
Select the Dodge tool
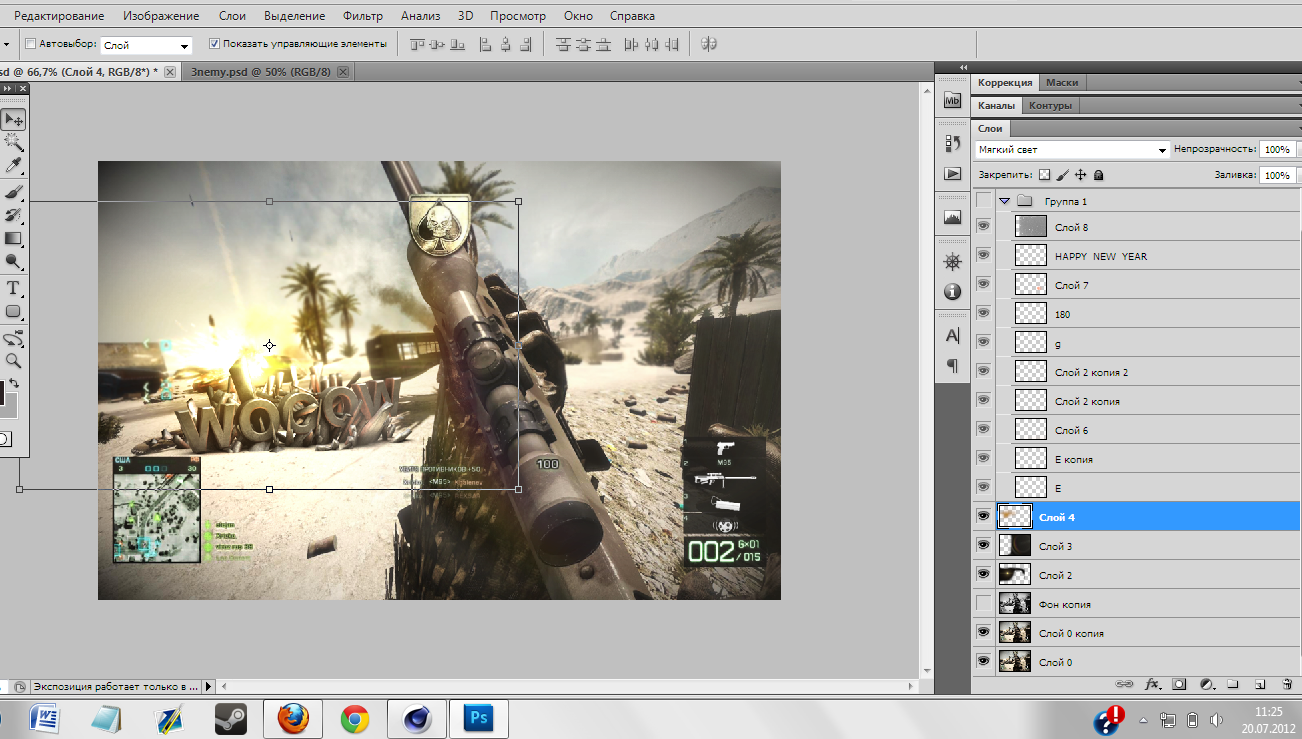14,261
